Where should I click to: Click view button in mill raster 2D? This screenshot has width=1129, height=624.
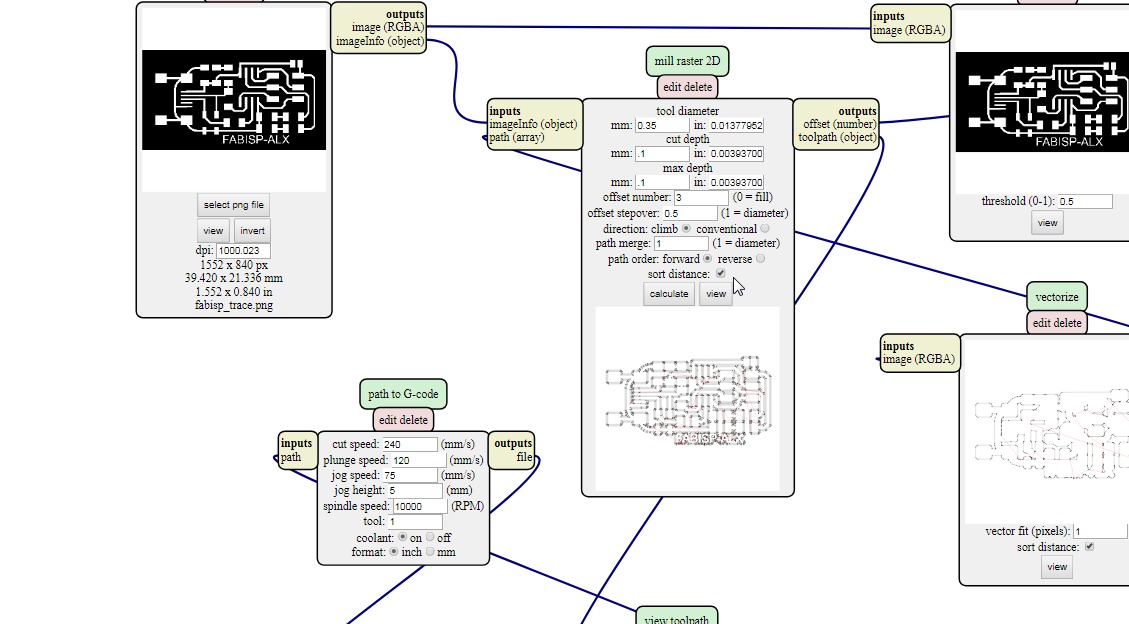point(716,294)
